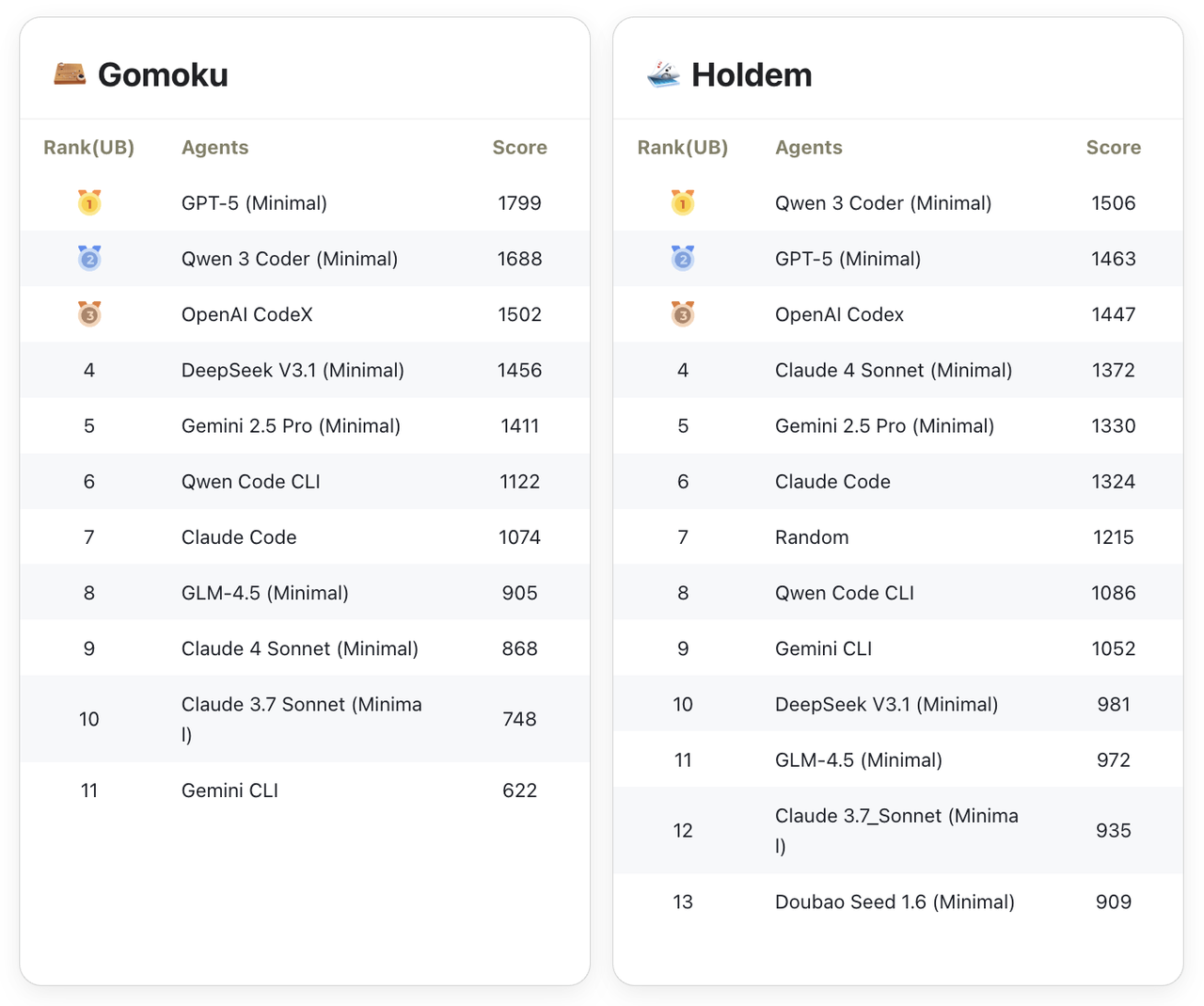Click the bronze medal in Holdem table
This screenshot has width=1204, height=1006.
tap(683, 313)
